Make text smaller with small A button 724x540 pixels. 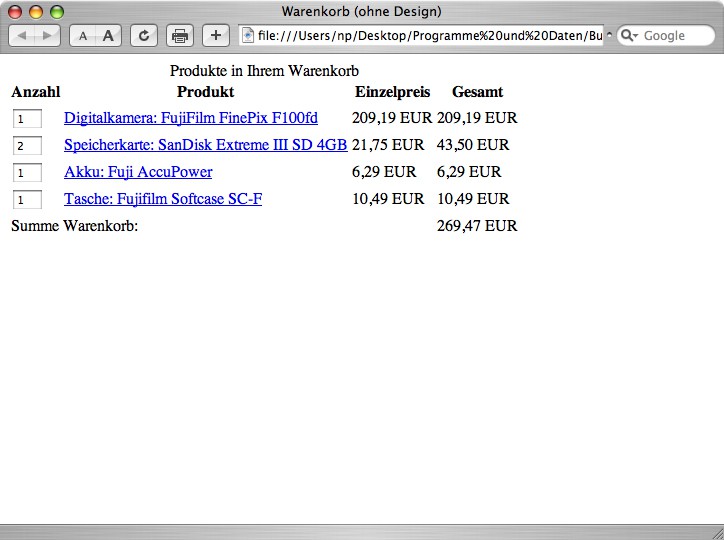tap(83, 36)
